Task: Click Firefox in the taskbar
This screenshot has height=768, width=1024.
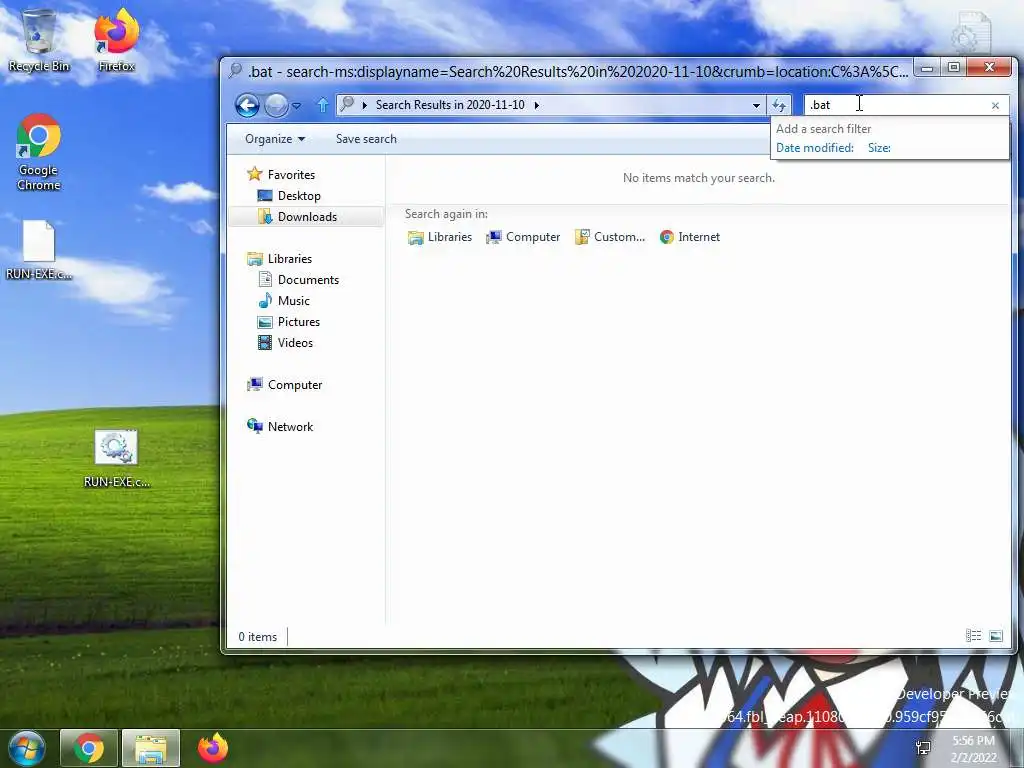Action: click(213, 748)
